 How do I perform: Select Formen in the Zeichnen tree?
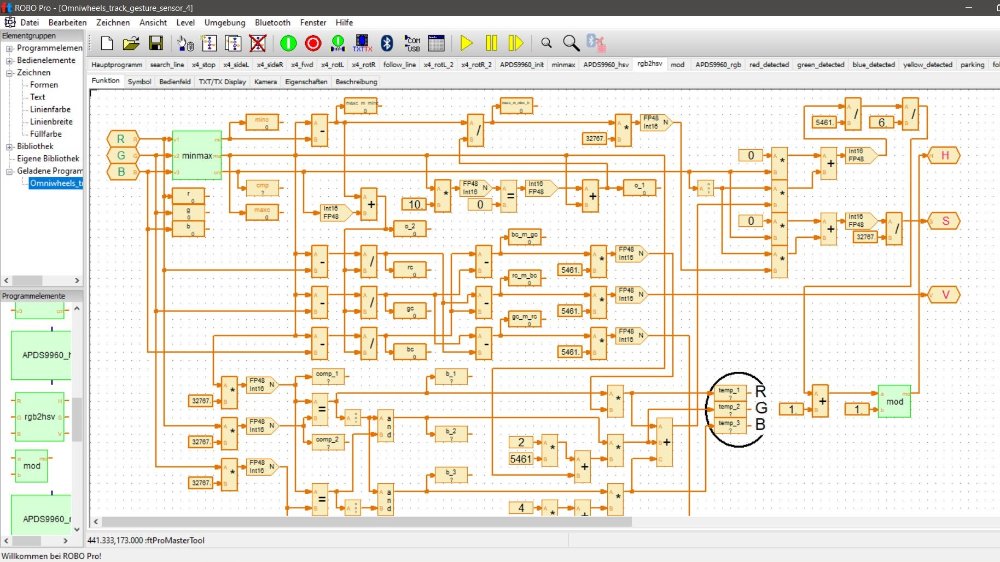pyautogui.click(x=44, y=85)
